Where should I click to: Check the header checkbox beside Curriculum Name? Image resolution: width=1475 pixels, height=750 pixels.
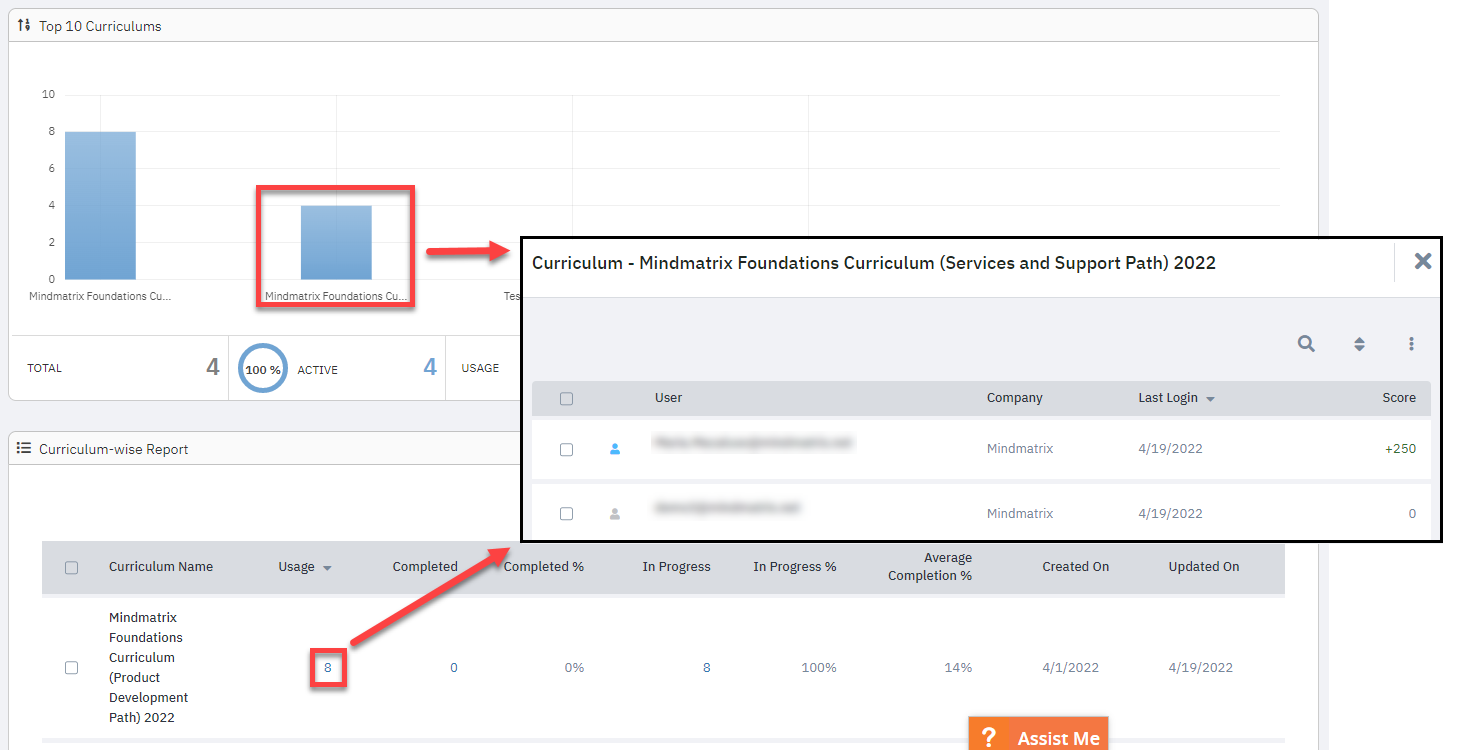tap(71, 568)
